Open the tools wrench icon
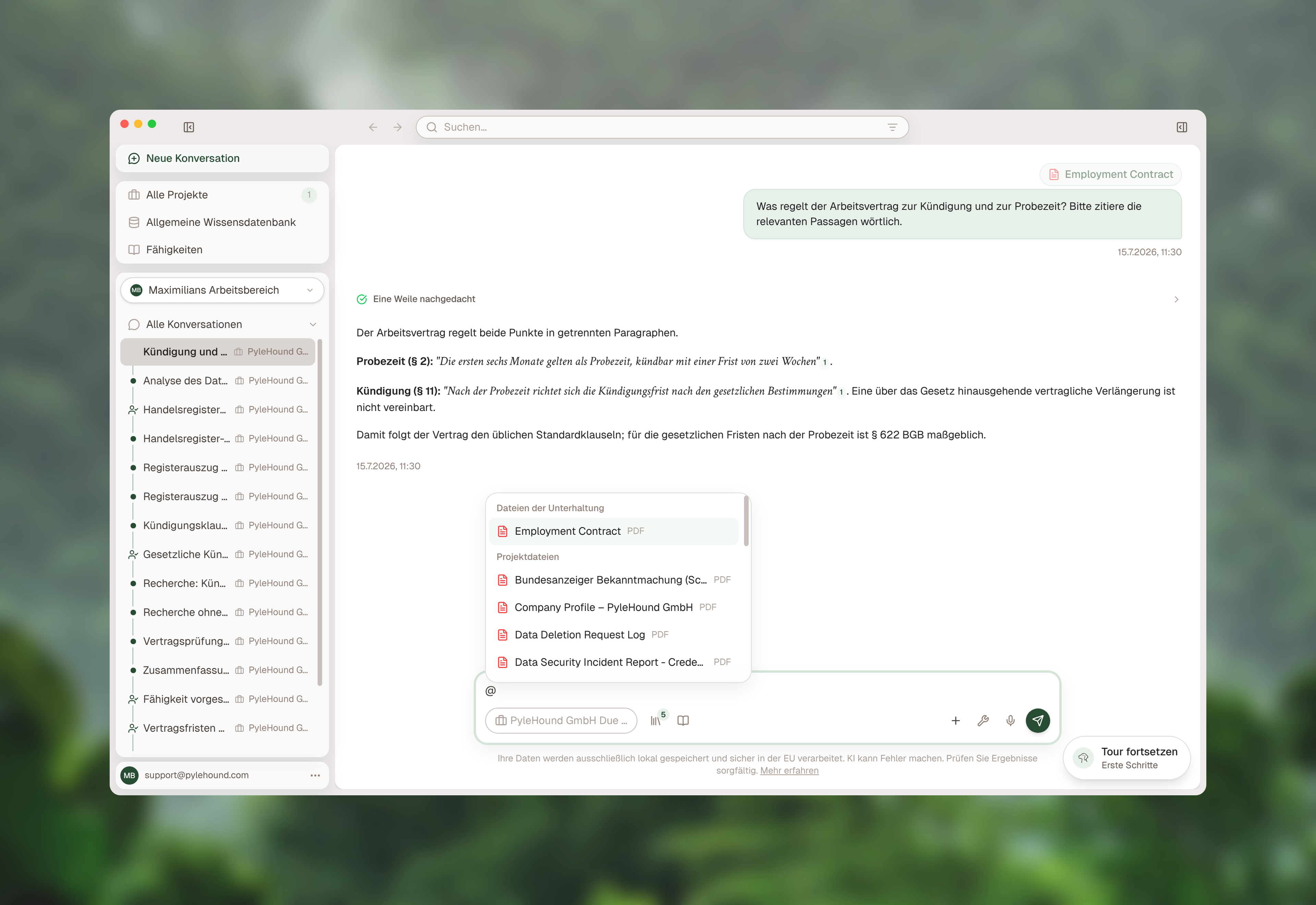This screenshot has height=905, width=1316. 983,720
